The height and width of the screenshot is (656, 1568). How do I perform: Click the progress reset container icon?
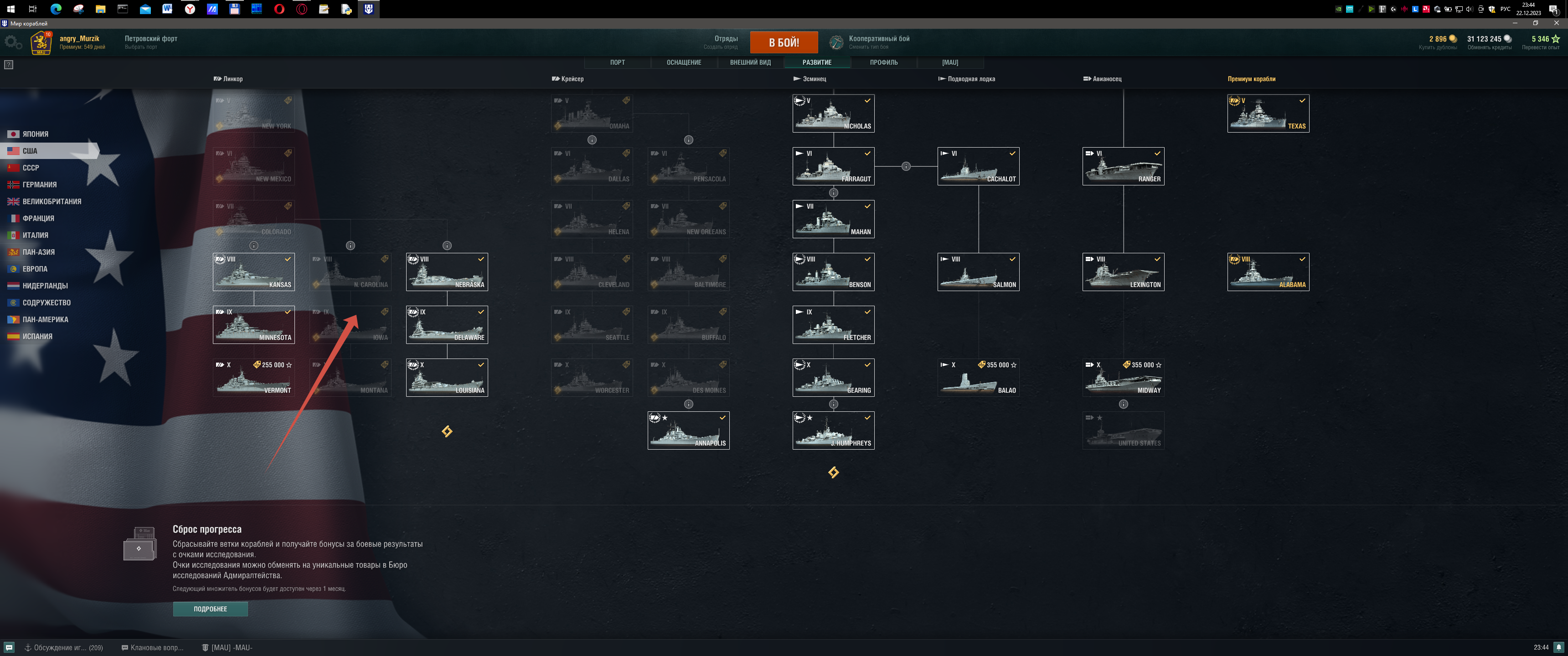[140, 543]
